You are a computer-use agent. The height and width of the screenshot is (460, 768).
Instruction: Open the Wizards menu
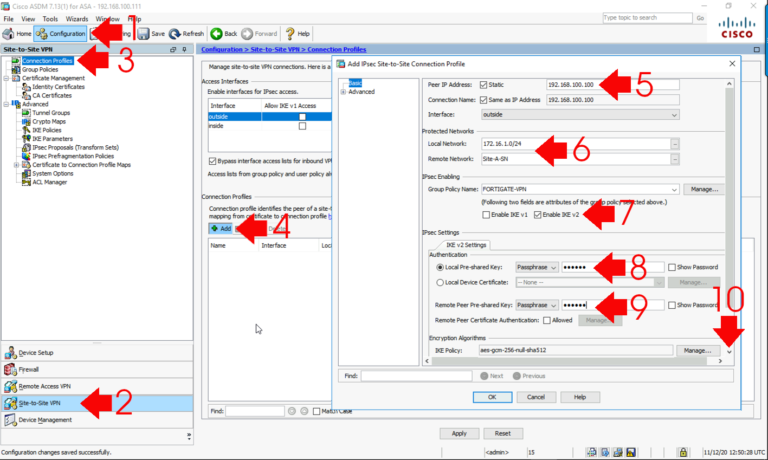point(77,19)
